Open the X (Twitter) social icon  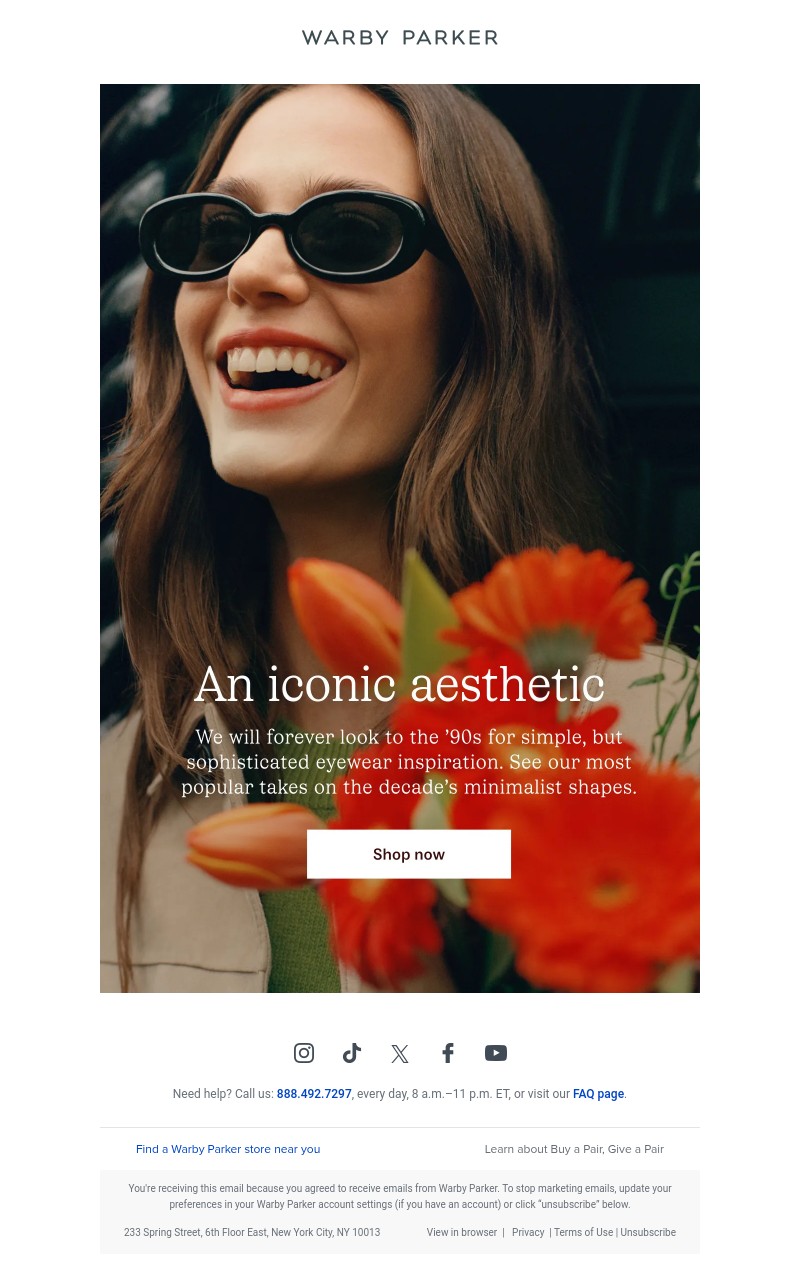(x=400, y=1053)
